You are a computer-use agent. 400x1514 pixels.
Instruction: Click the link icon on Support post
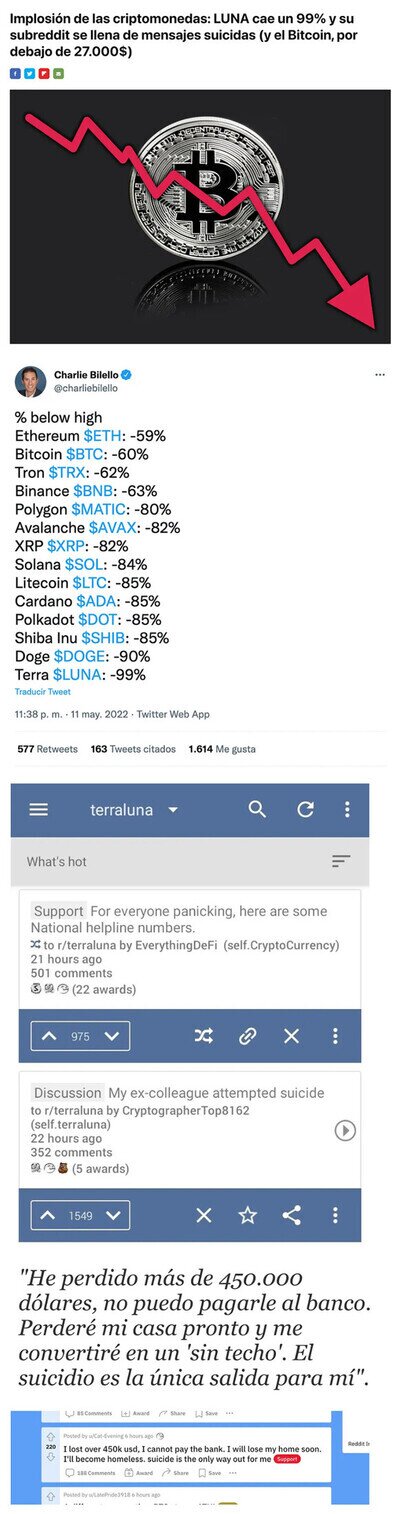coord(247,1036)
